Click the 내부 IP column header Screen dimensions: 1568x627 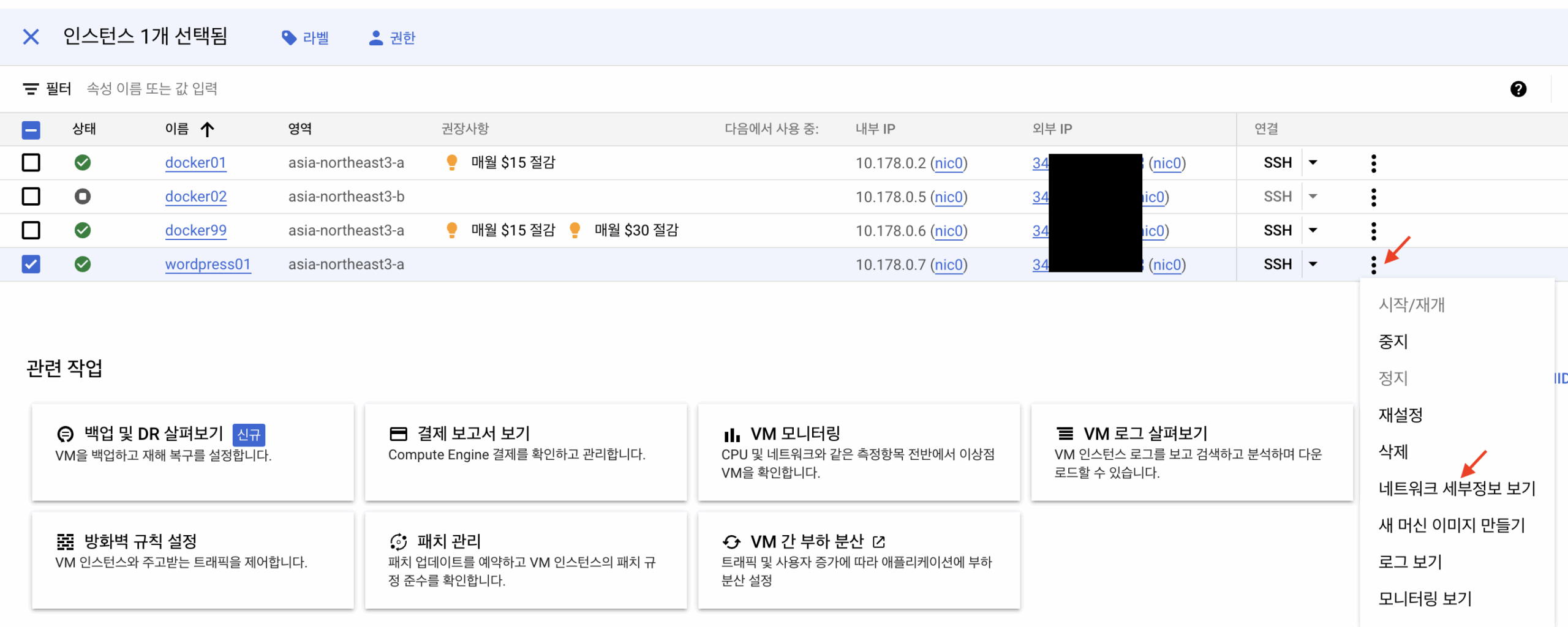click(875, 129)
